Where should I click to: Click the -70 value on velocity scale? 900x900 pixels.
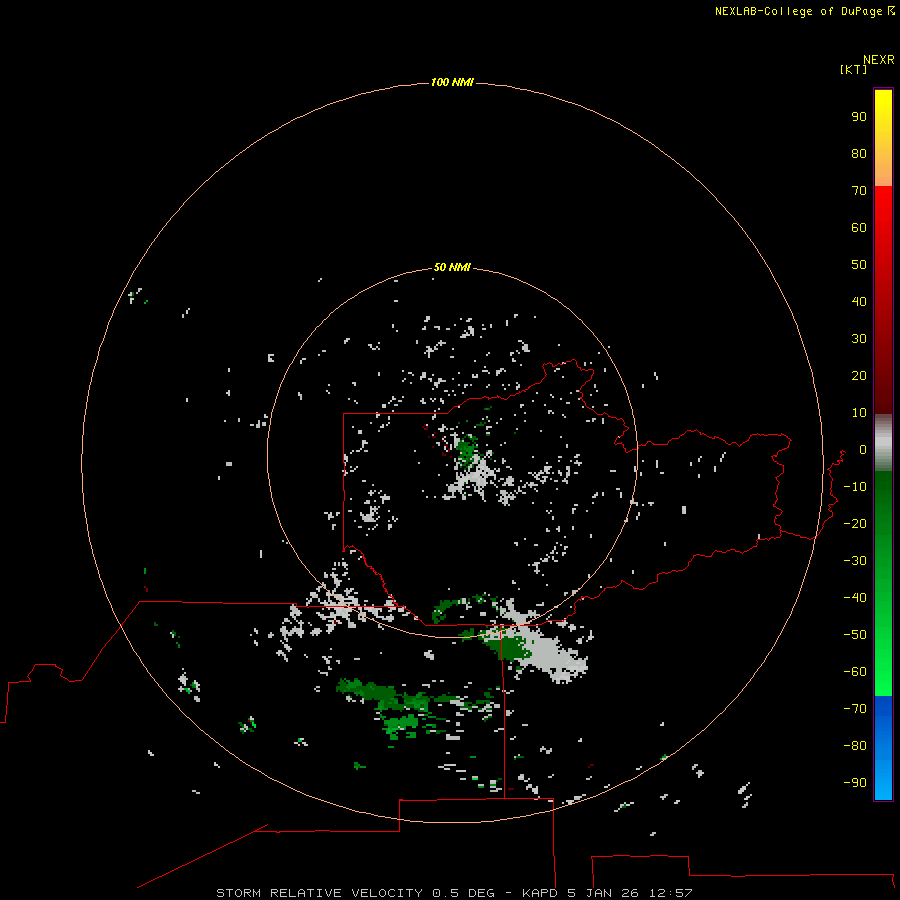tap(855, 709)
